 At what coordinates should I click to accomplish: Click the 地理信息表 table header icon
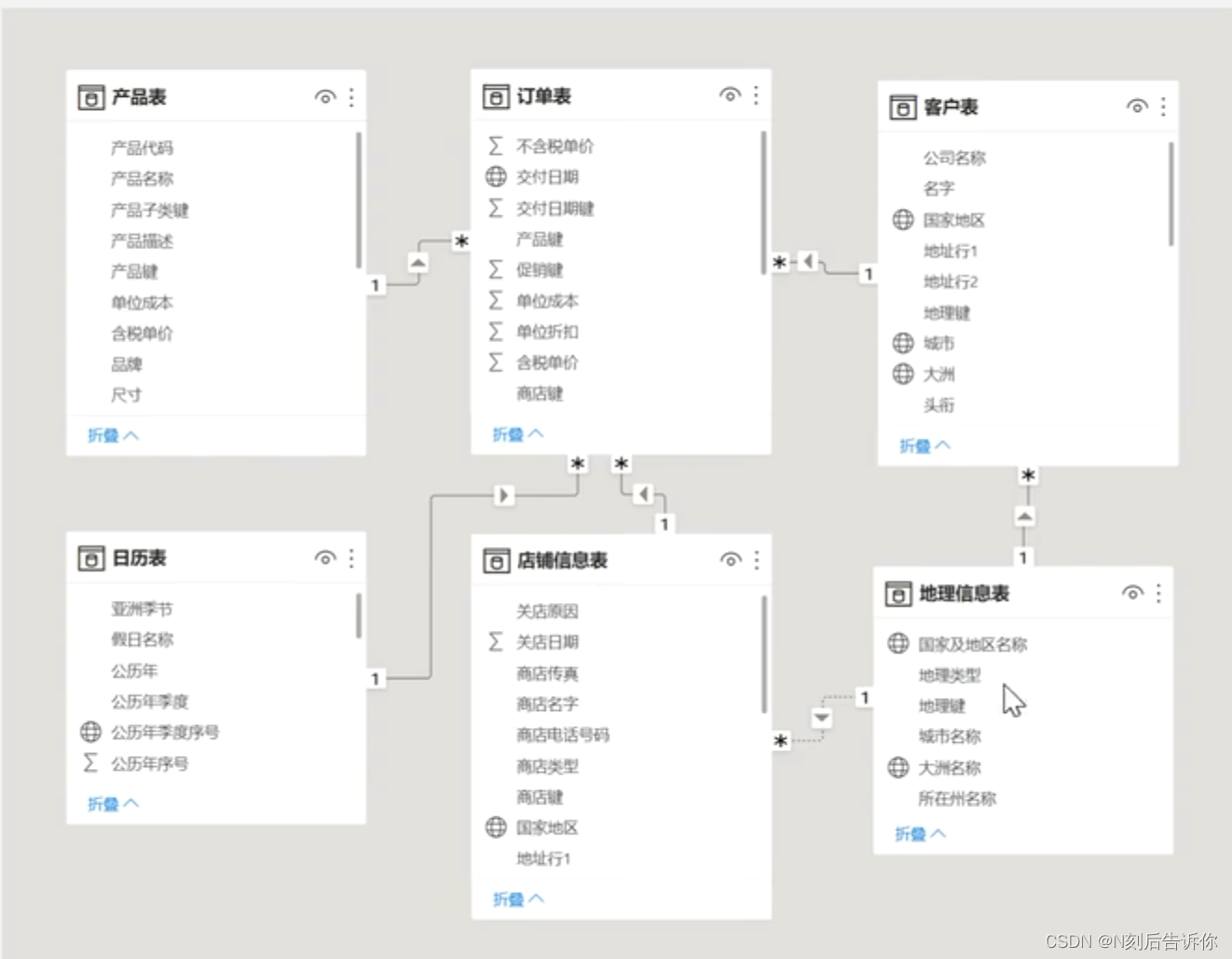pyautogui.click(x=897, y=594)
